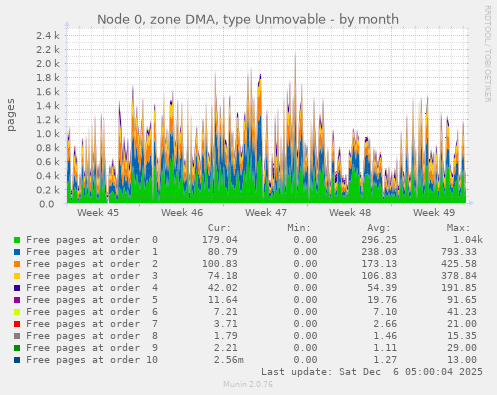This screenshot has width=497, height=395.
Task: Click the 'Last update' timestamp text
Action: 372,372
